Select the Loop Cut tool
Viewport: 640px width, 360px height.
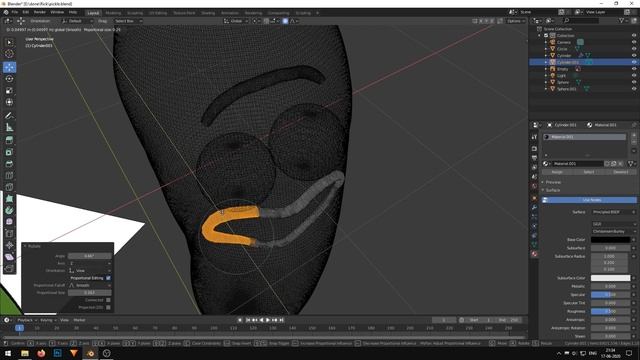[x=9, y=176]
